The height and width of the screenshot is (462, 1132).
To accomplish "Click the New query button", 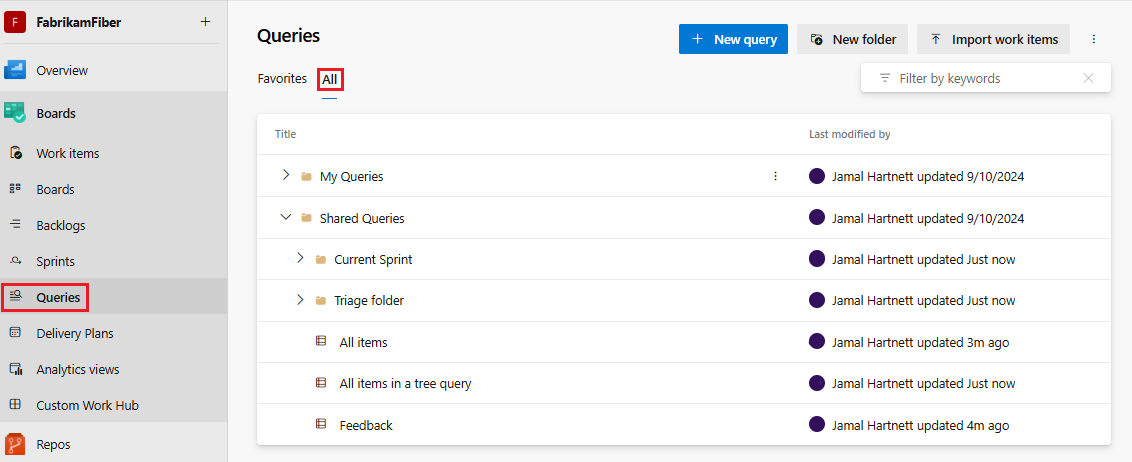I will click(733, 39).
